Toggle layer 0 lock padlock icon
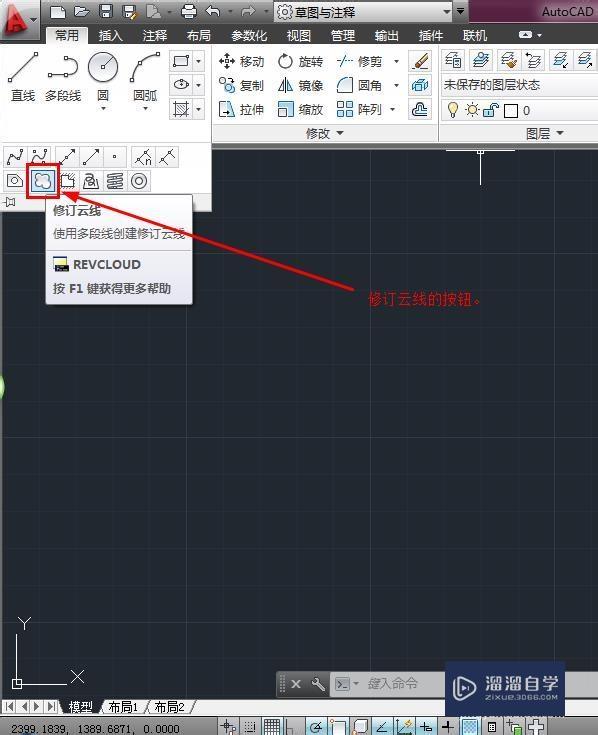 pos(490,110)
